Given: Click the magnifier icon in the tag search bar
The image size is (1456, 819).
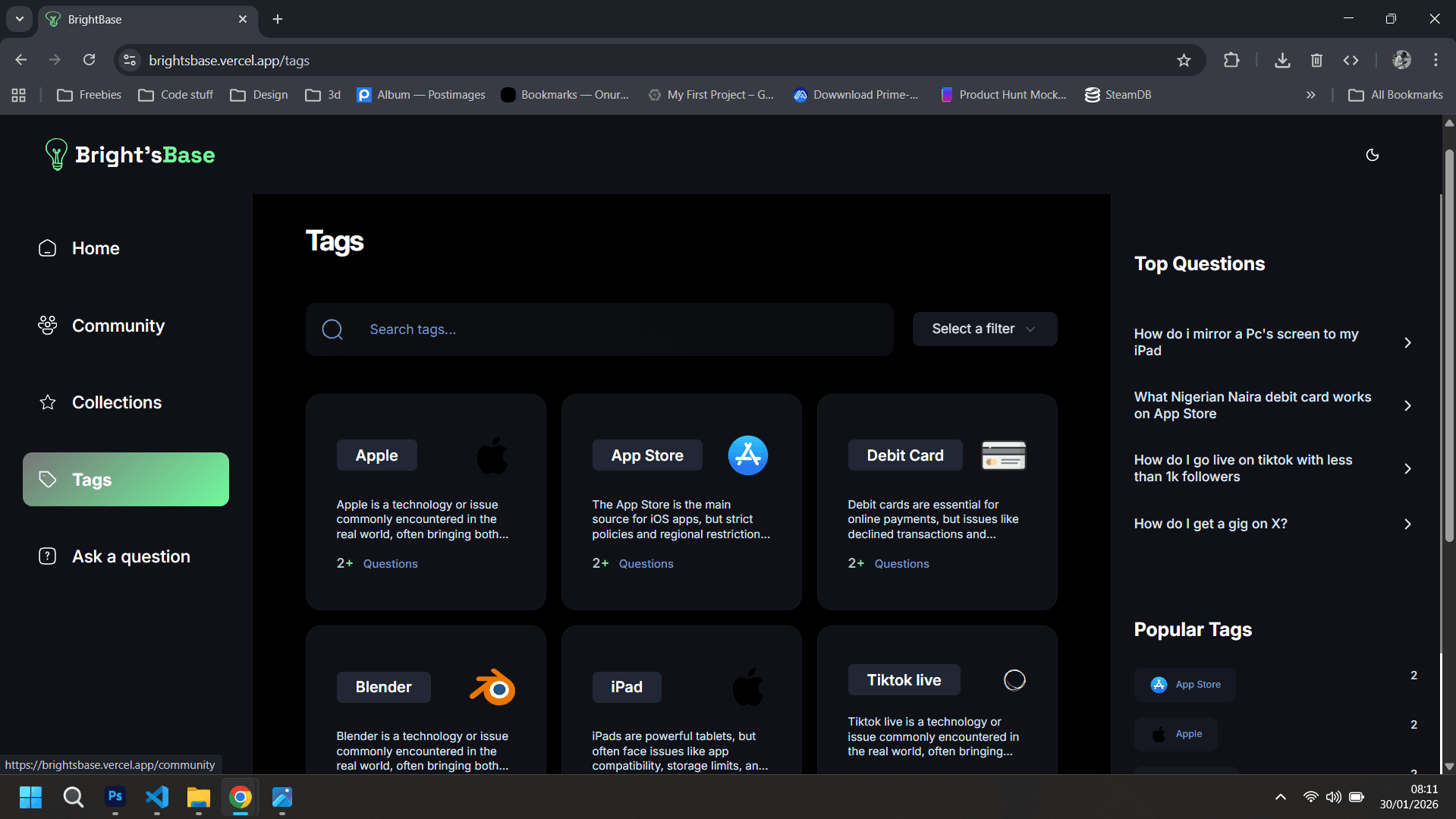Looking at the screenshot, I should pyautogui.click(x=332, y=329).
